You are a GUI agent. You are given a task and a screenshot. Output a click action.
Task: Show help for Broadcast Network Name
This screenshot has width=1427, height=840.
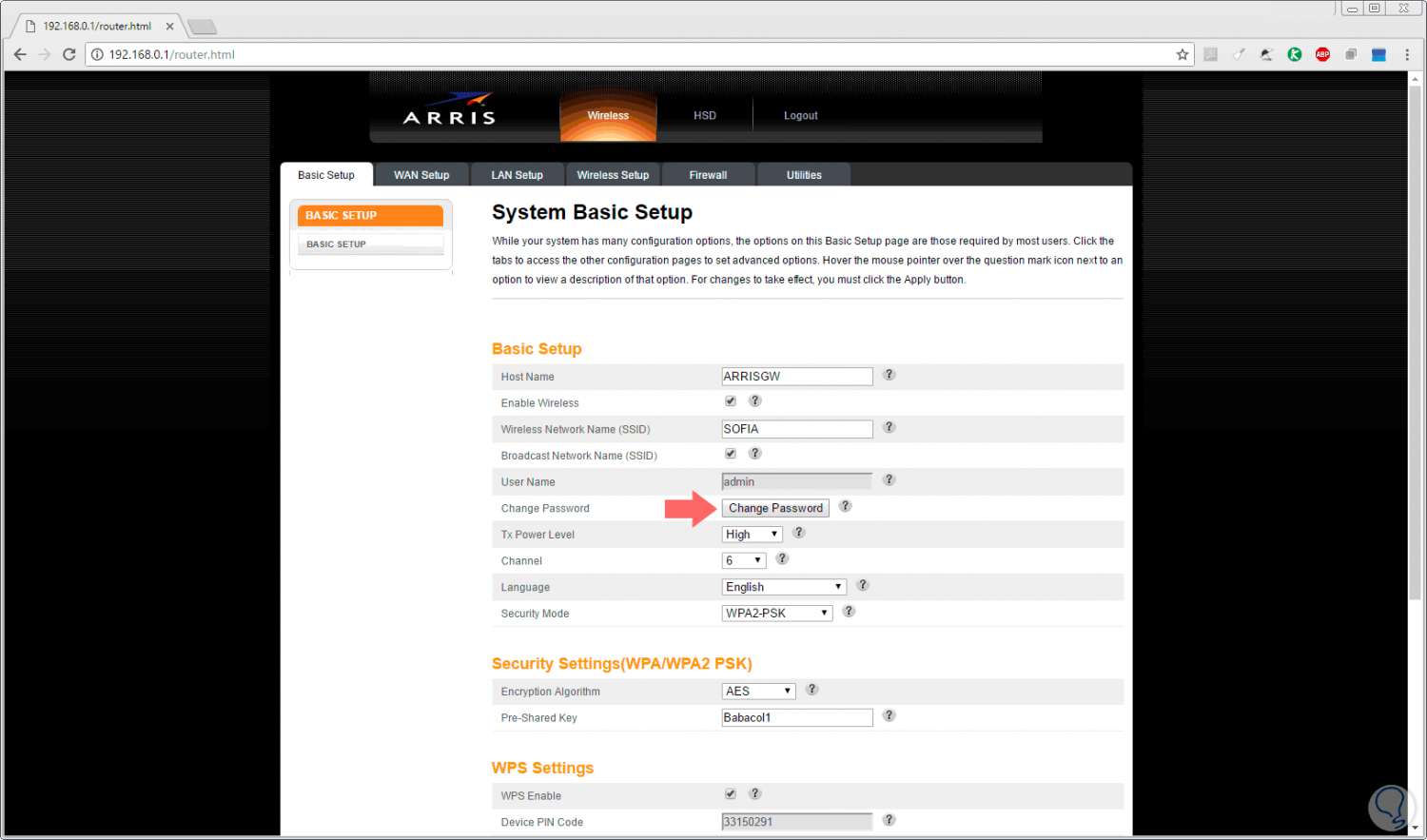[754, 454]
